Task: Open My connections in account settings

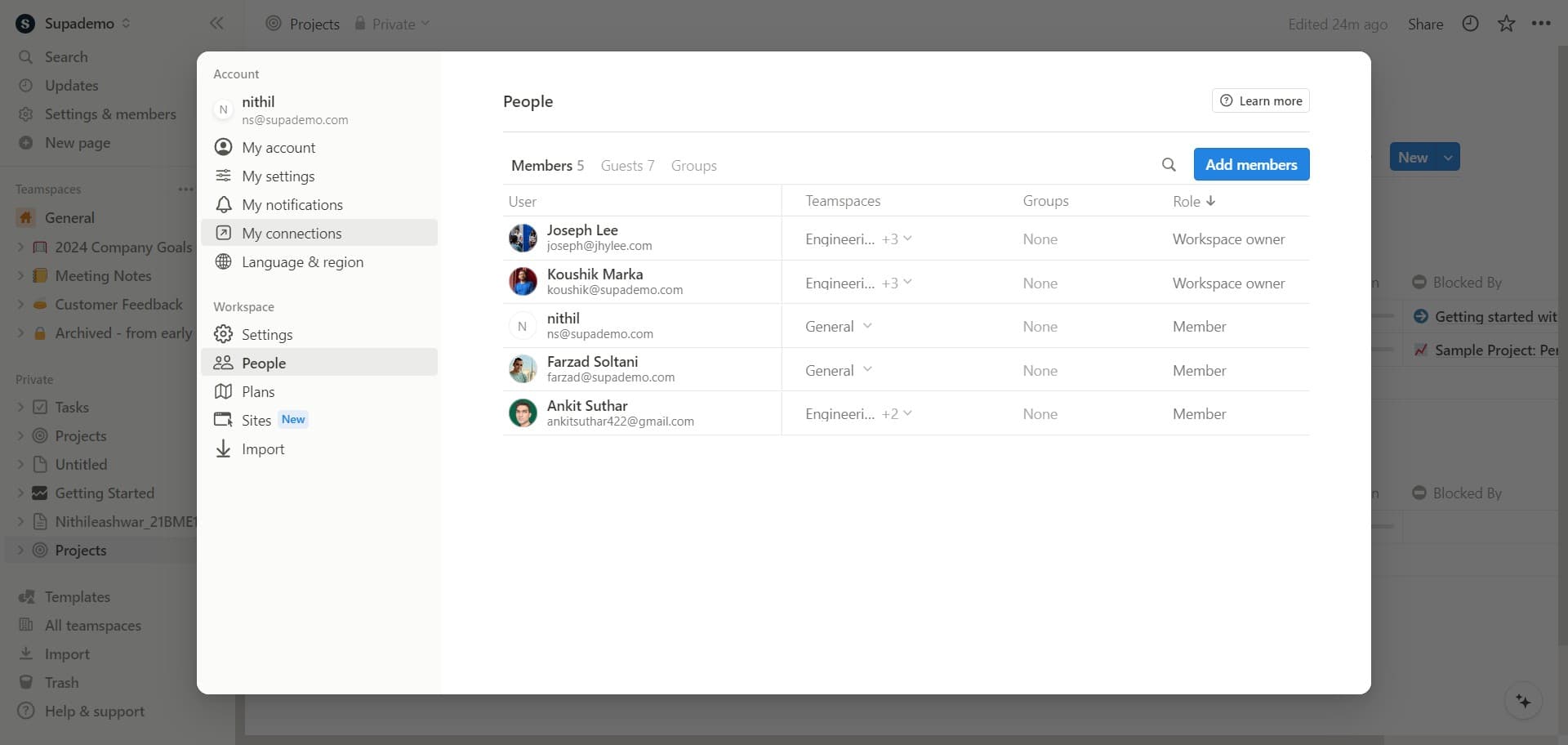Action: pyautogui.click(x=292, y=234)
